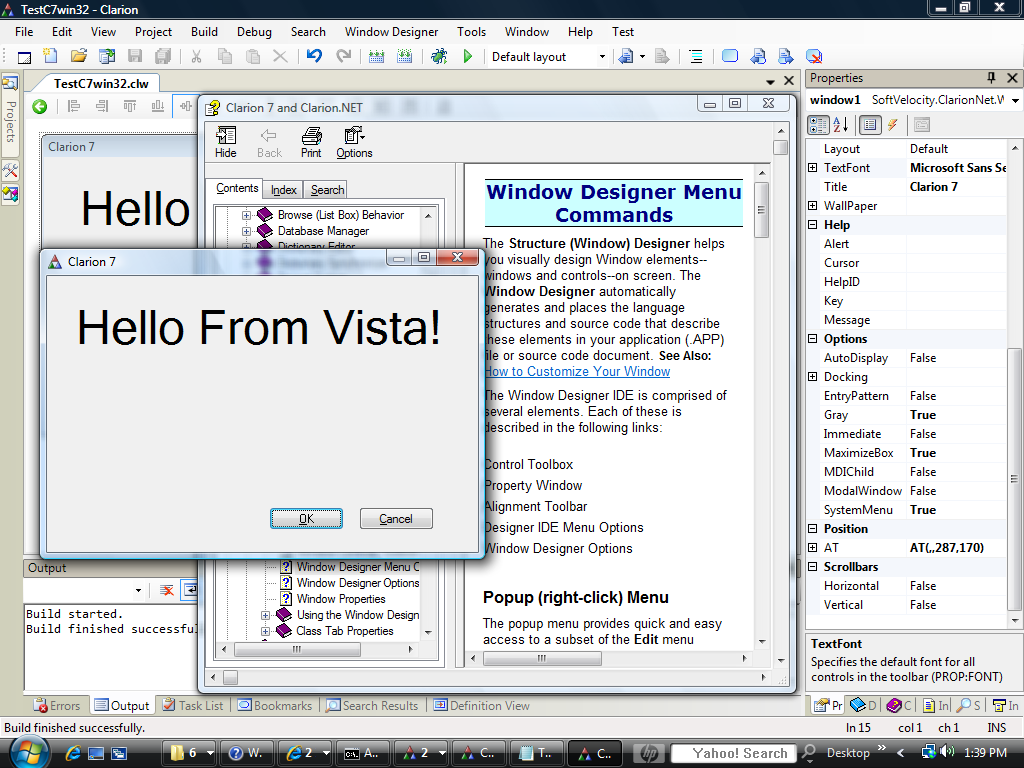Collapse the Options property category
This screenshot has height=768, width=1024.
pyautogui.click(x=812, y=339)
